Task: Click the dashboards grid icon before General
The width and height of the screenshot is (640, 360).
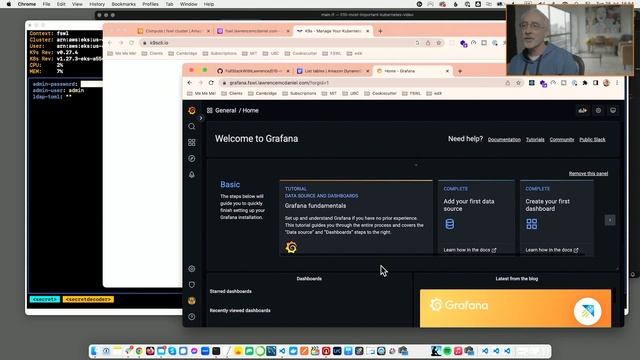Action: (x=210, y=110)
